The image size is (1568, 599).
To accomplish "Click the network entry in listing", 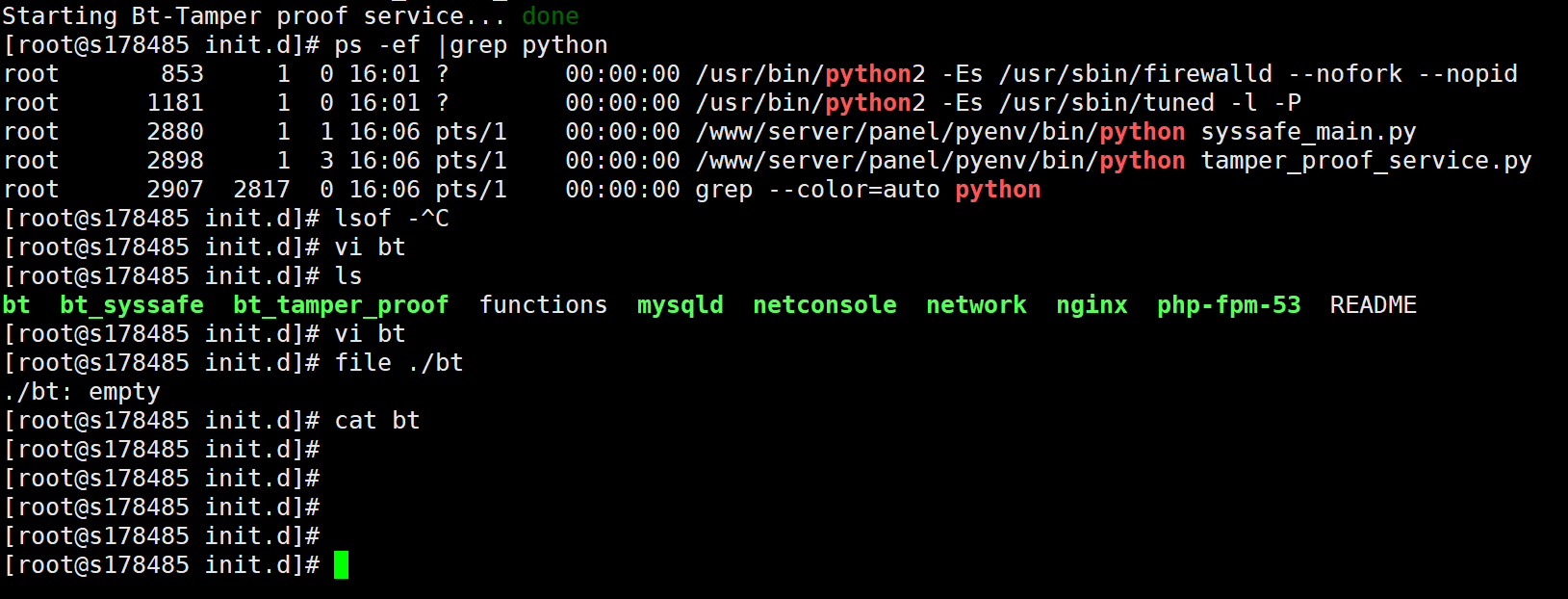I will click(976, 305).
